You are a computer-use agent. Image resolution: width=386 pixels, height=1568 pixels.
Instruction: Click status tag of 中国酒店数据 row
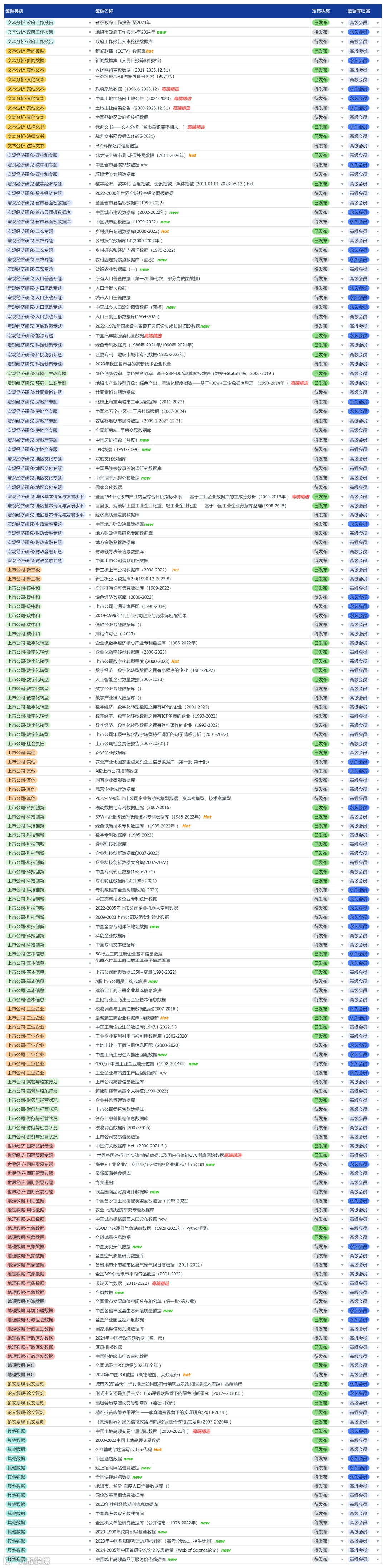[320, 1459]
